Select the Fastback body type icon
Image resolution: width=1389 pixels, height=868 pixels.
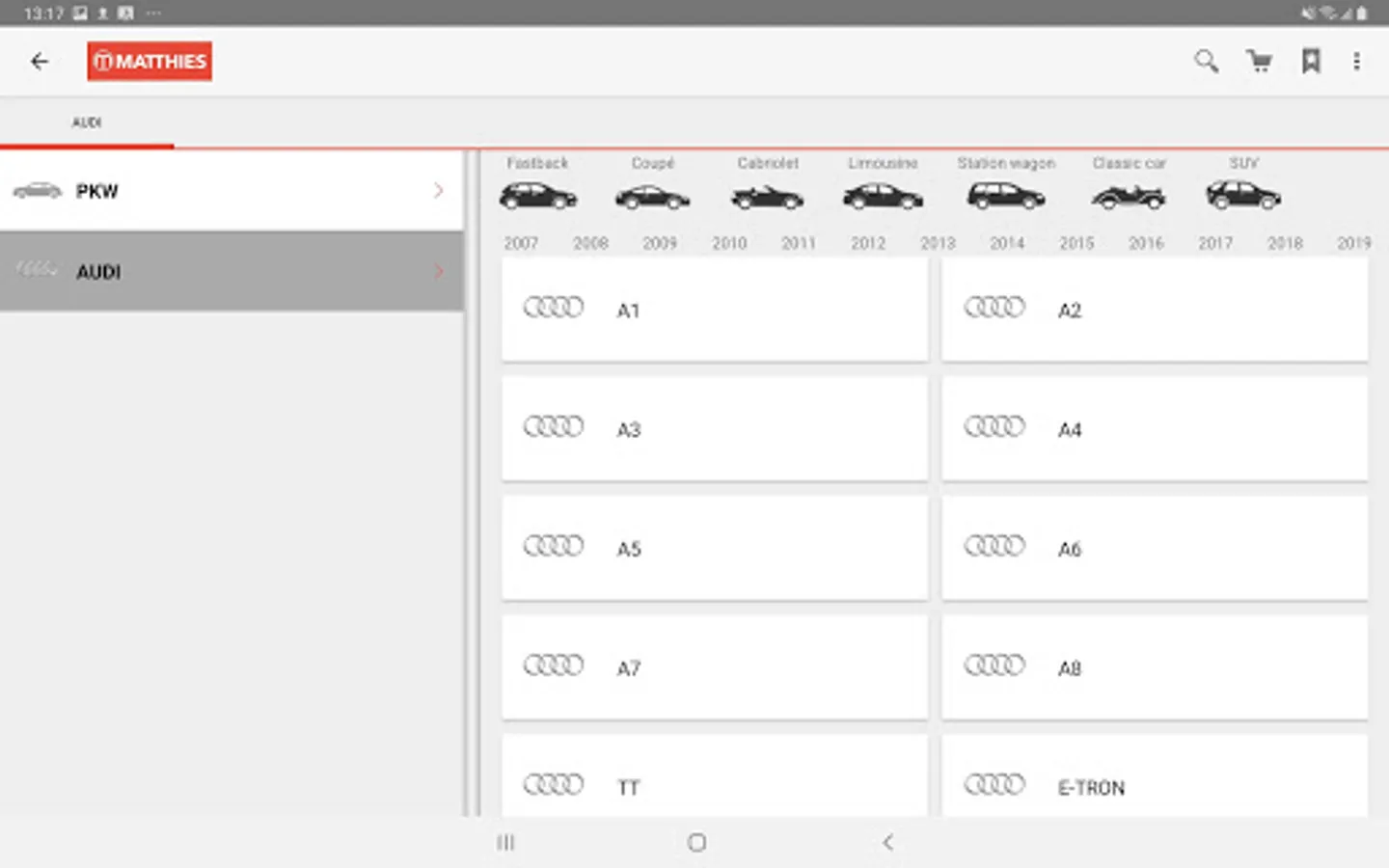[x=538, y=196]
